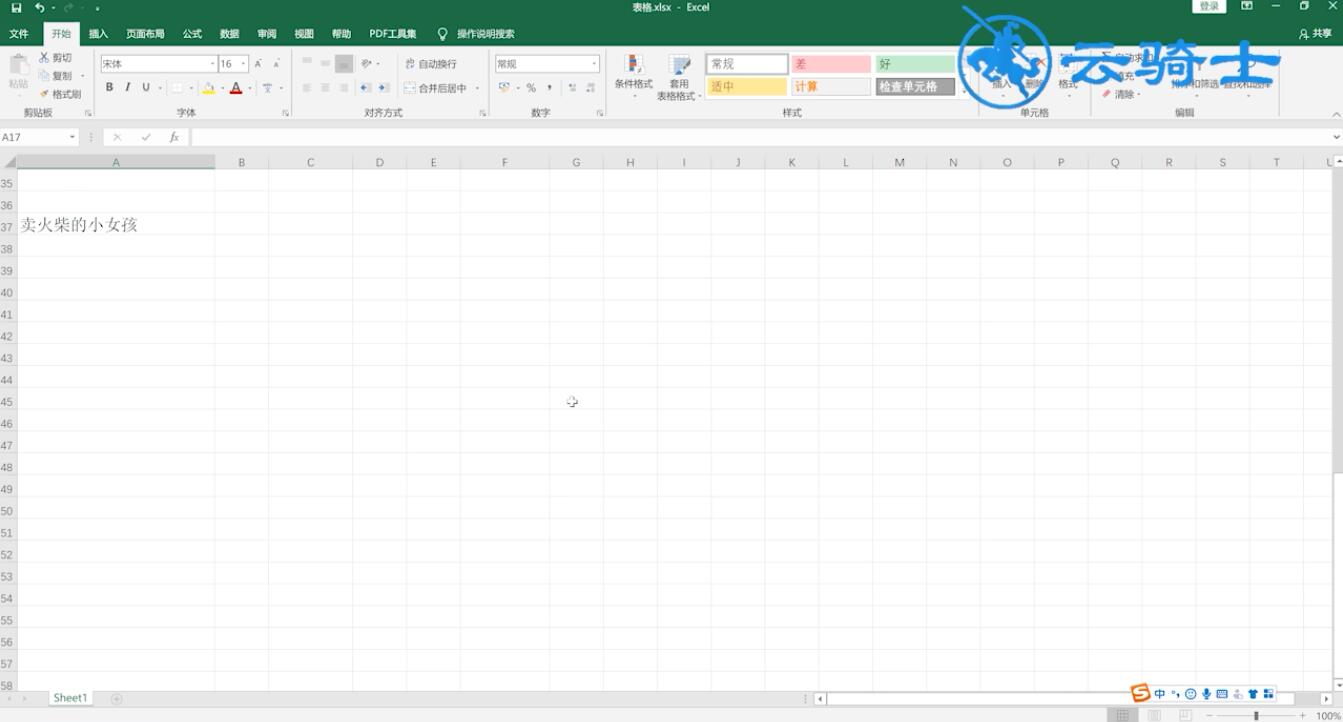Toggle Underline formatting button
1343x722 pixels.
[x=145, y=87]
